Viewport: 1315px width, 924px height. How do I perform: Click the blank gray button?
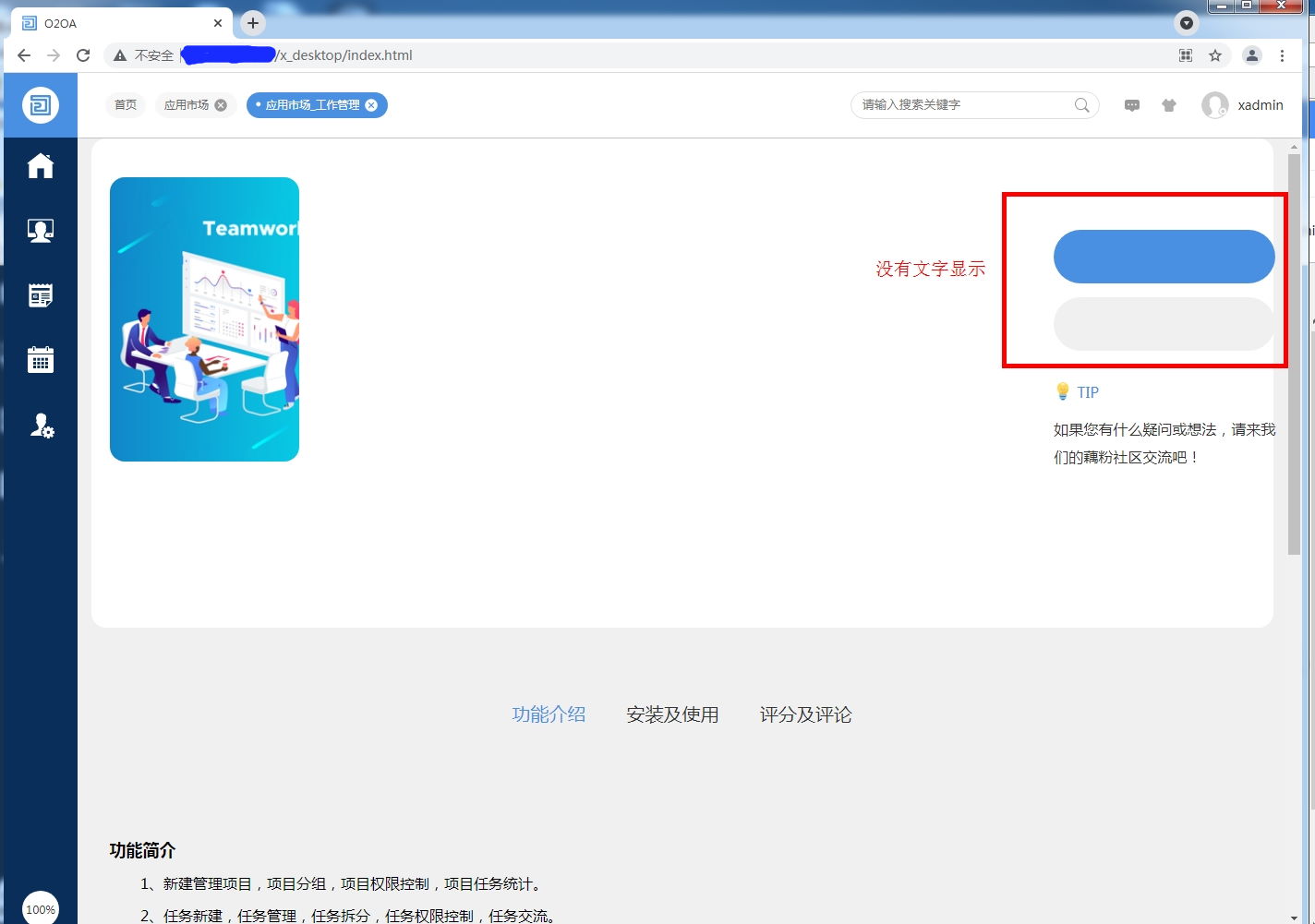tap(1164, 324)
